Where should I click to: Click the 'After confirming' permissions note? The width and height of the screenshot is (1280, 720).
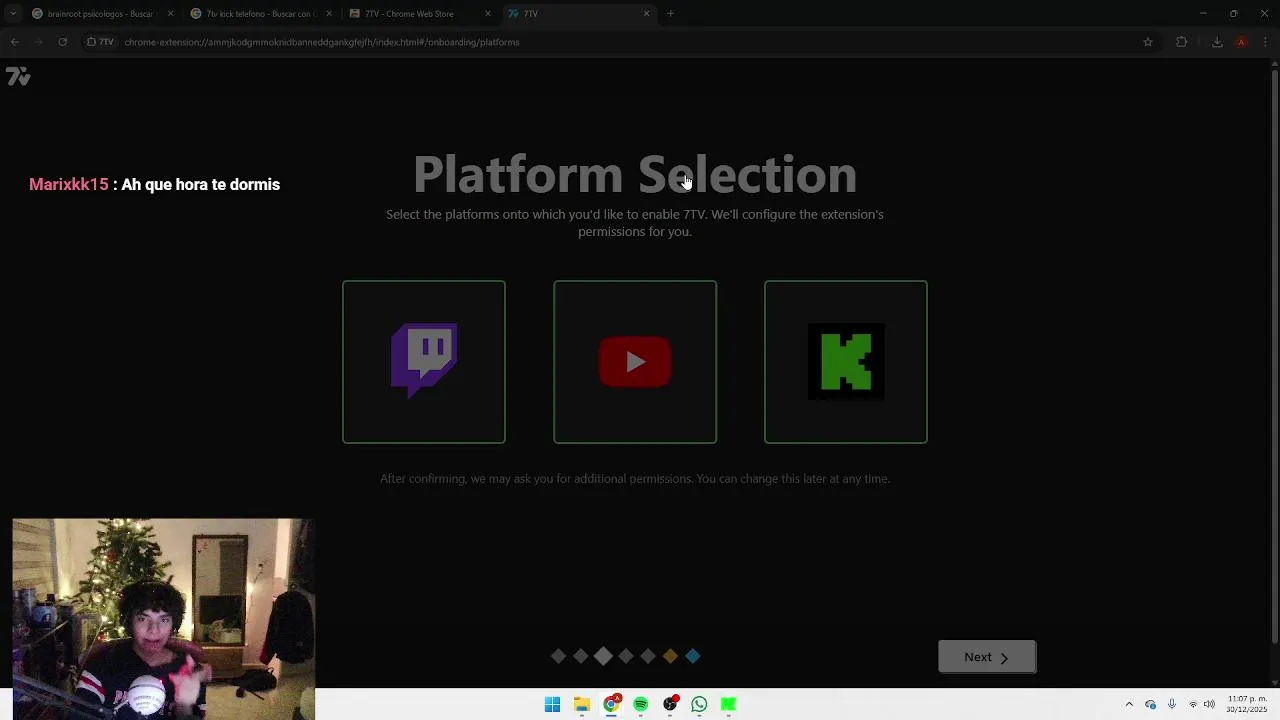635,478
